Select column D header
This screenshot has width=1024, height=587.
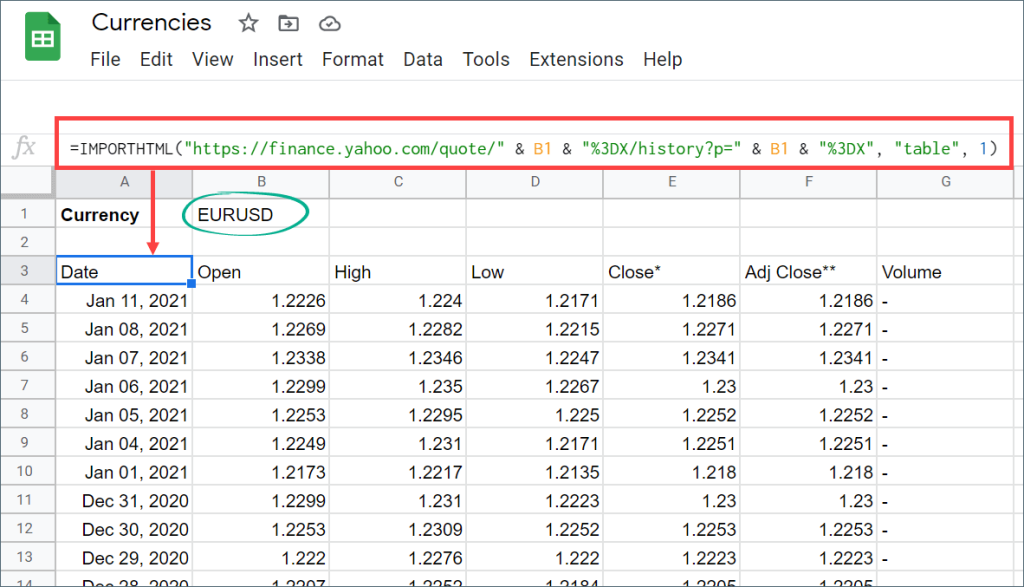535,182
